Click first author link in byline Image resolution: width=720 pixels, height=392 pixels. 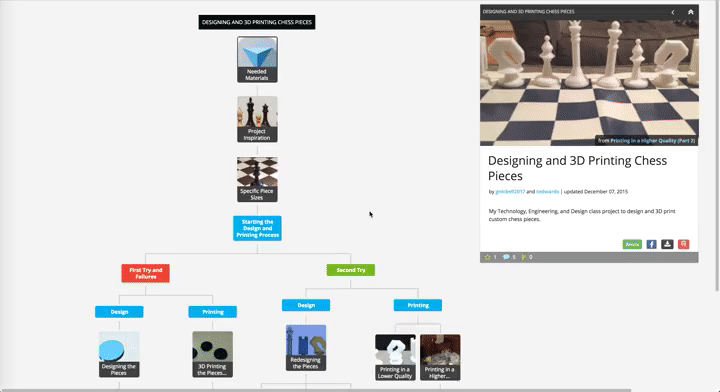(x=510, y=191)
